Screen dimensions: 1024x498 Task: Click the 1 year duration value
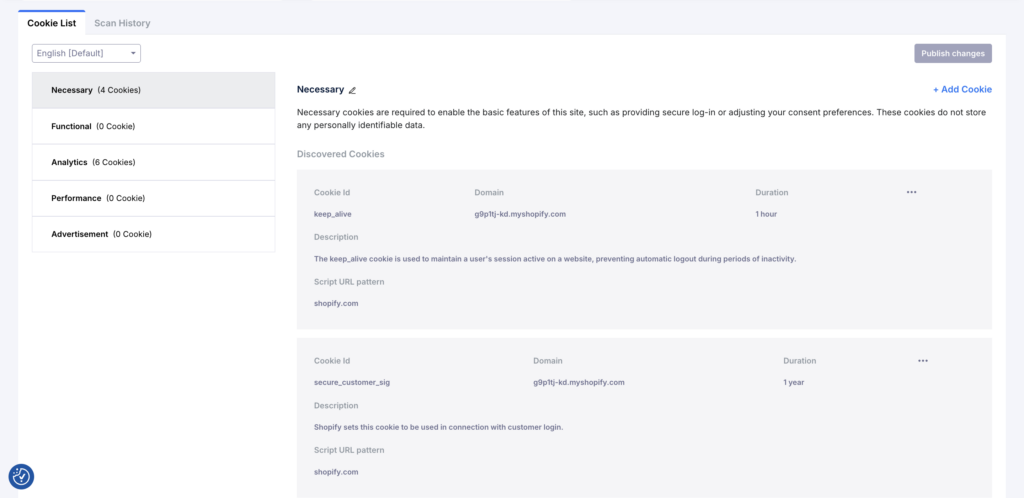[794, 382]
